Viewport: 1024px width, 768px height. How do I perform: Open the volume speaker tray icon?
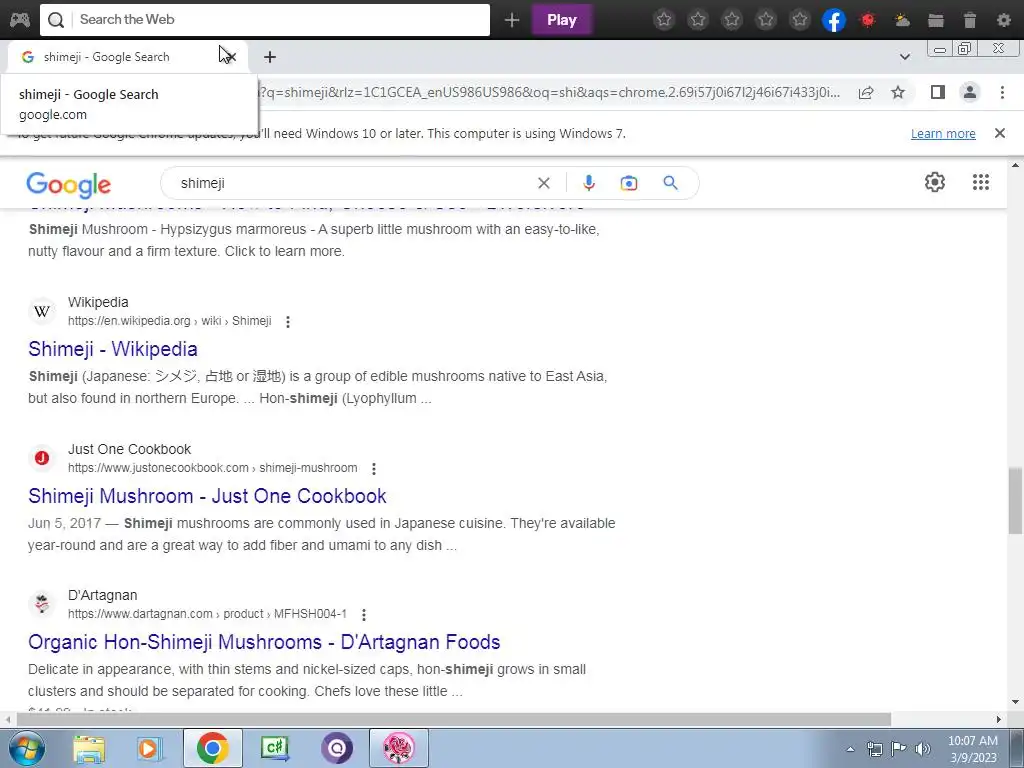[x=922, y=749]
